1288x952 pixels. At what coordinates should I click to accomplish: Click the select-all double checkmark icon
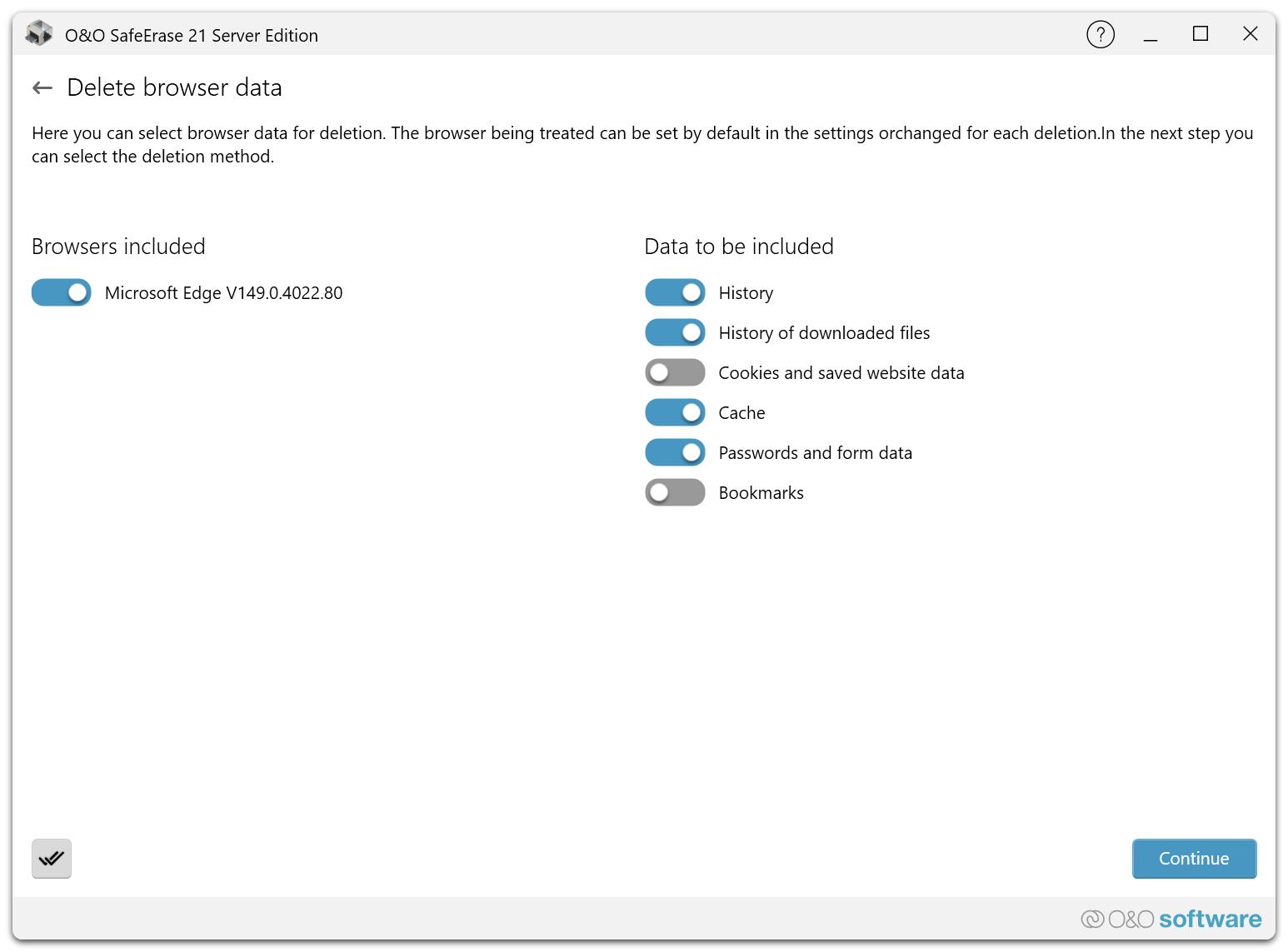(x=52, y=859)
